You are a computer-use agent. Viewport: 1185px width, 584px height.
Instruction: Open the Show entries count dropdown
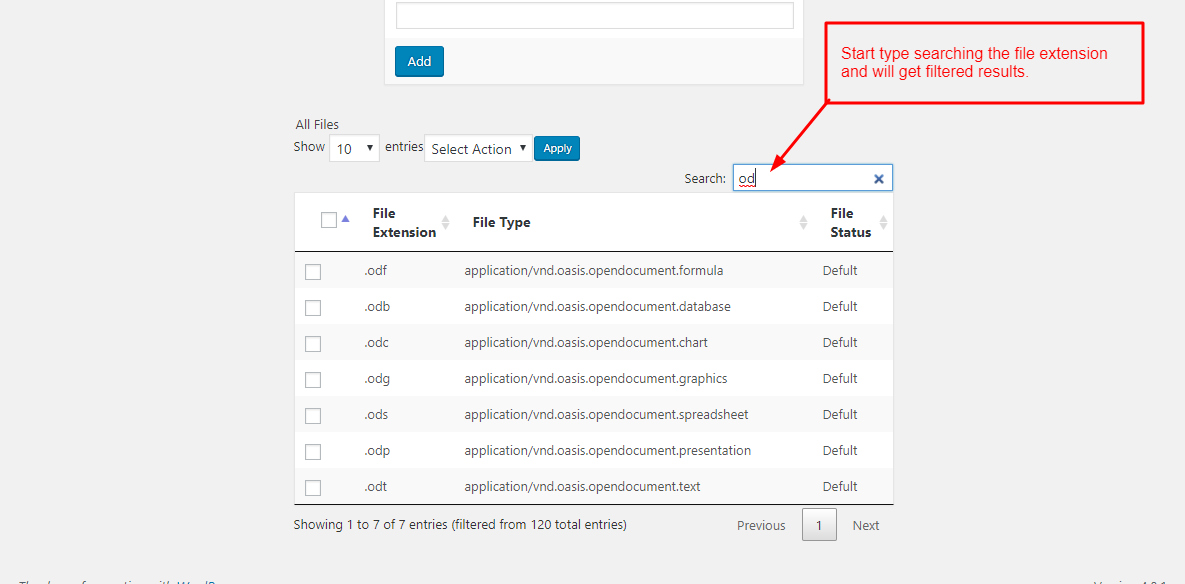[x=354, y=149]
